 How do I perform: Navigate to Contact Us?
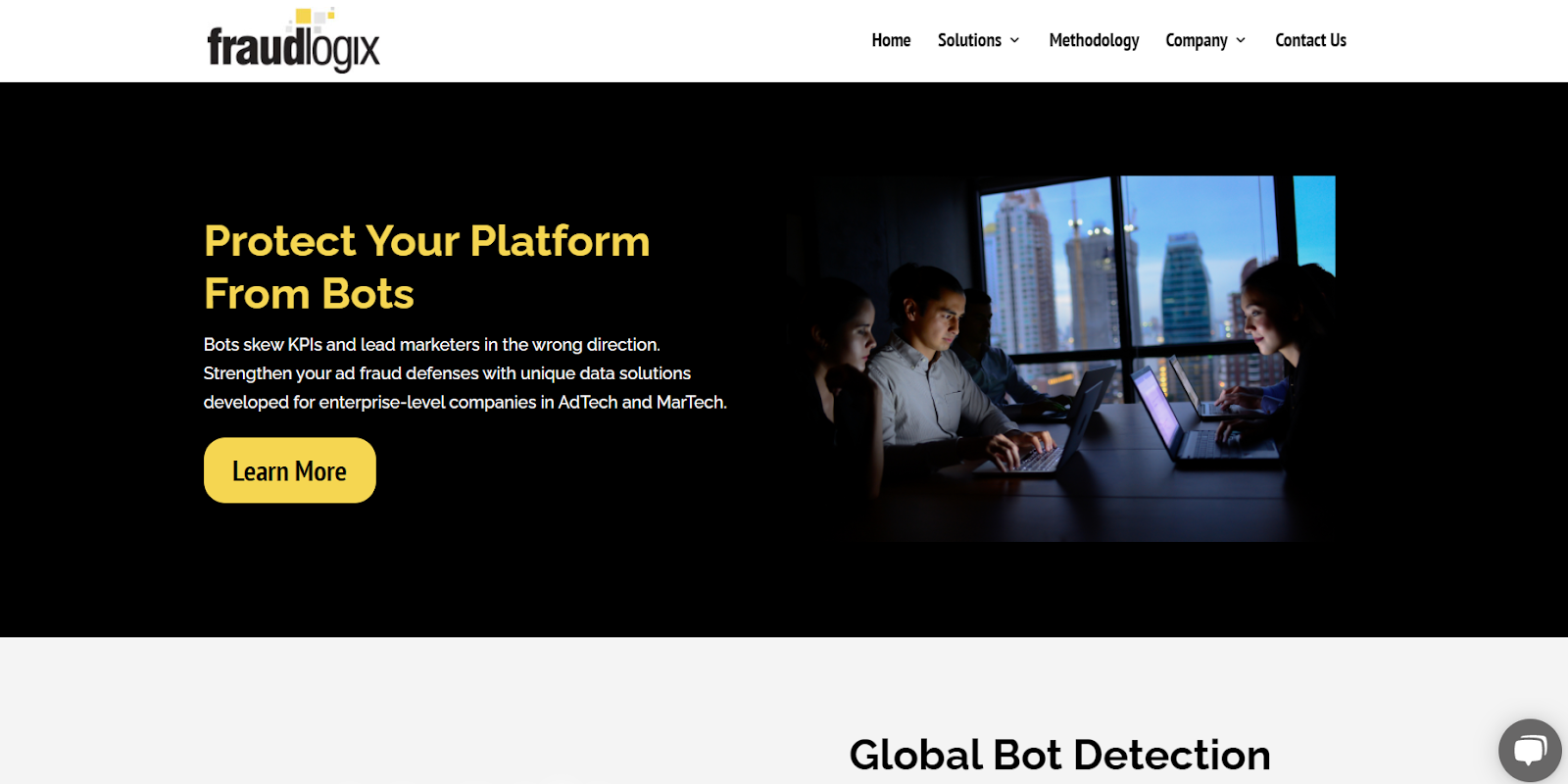1310,40
